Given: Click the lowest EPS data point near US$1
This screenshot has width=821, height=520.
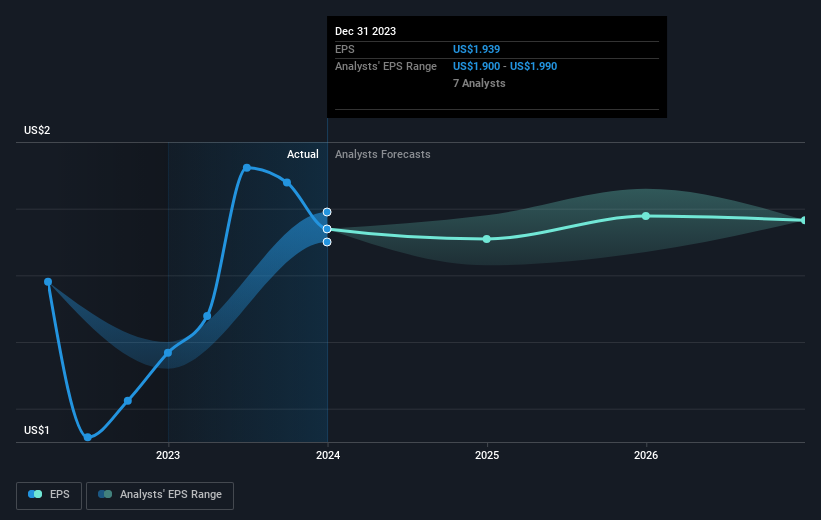Looking at the screenshot, I should 87,437.
